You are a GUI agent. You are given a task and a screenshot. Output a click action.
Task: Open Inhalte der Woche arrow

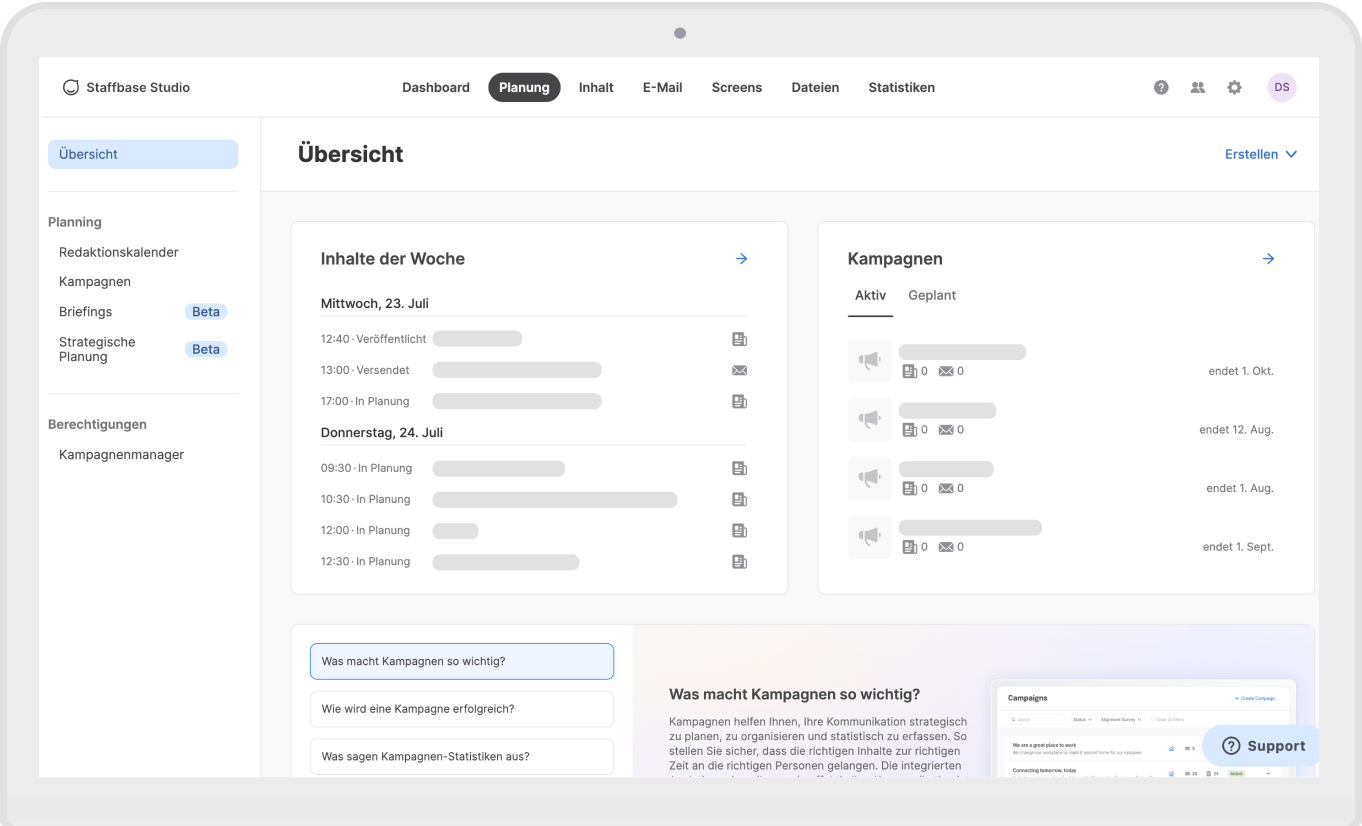click(741, 258)
